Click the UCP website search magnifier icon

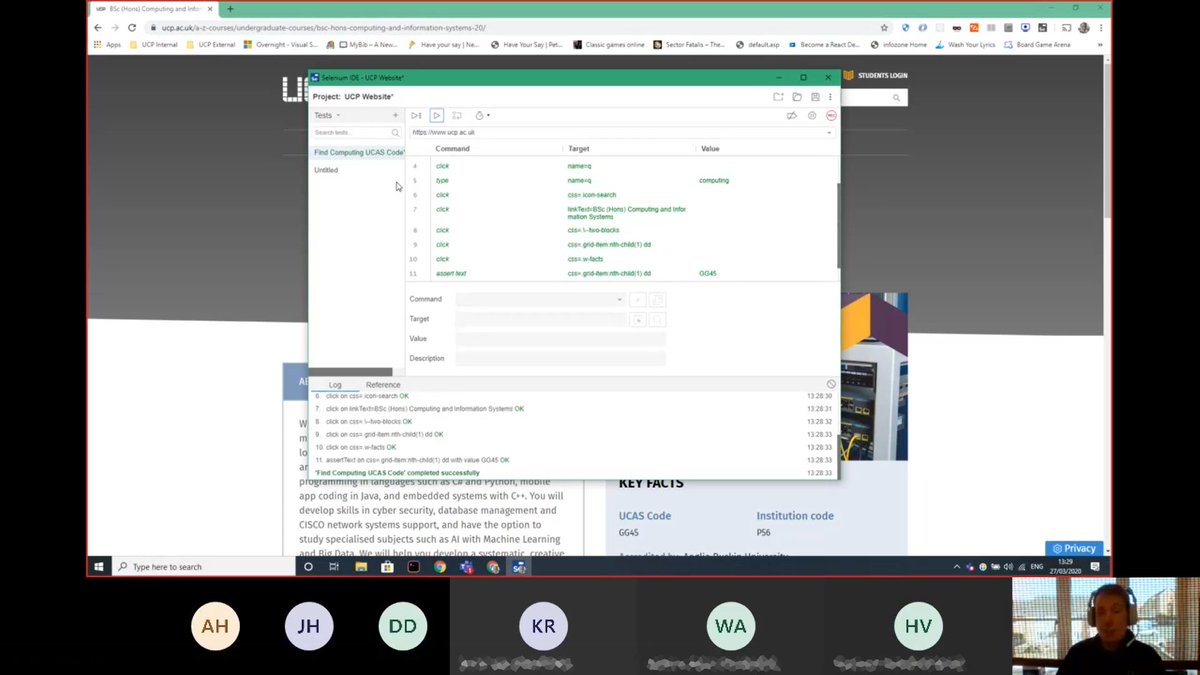pyautogui.click(x=896, y=98)
